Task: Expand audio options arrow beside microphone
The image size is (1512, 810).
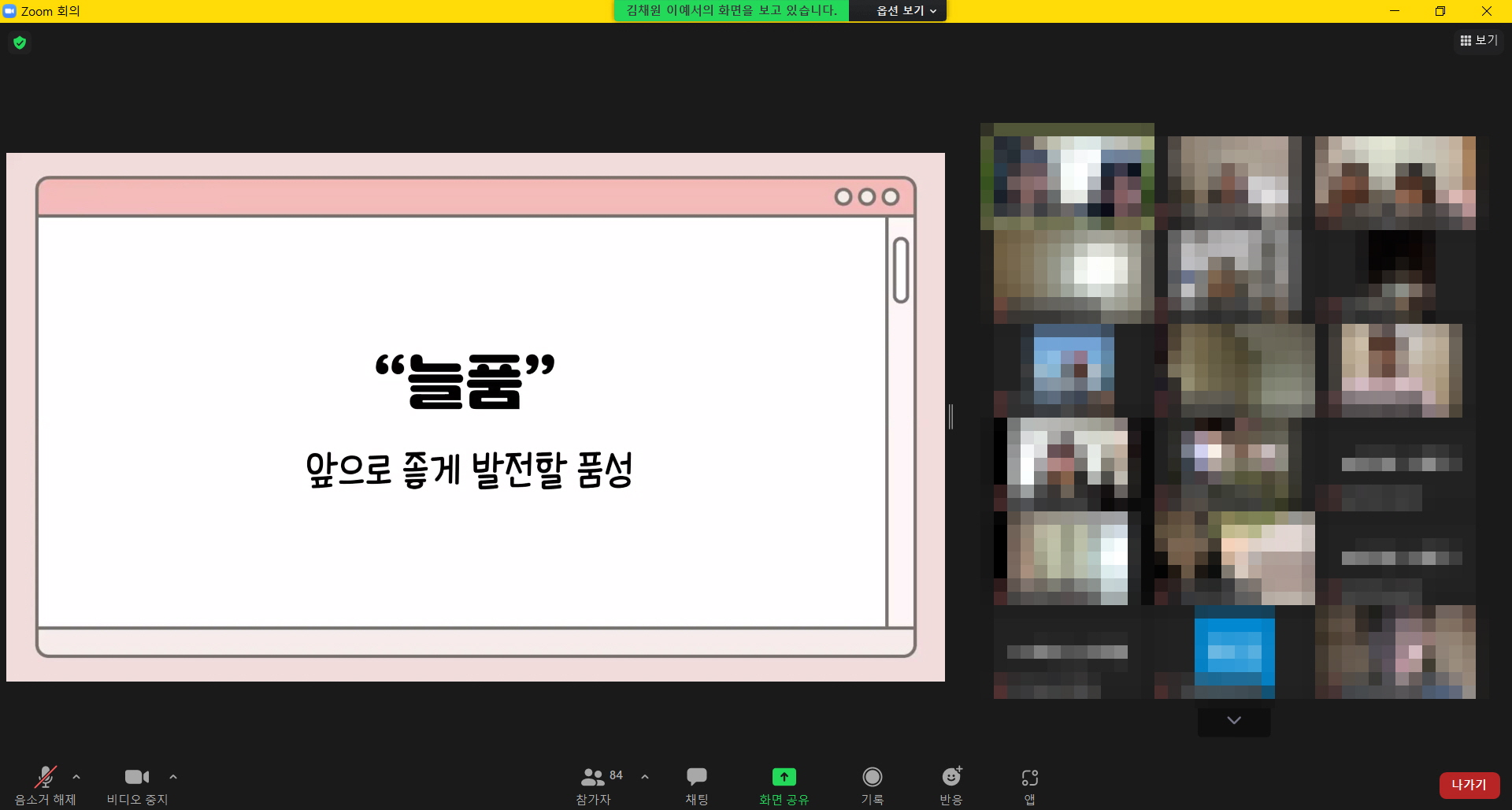Action: (x=76, y=777)
